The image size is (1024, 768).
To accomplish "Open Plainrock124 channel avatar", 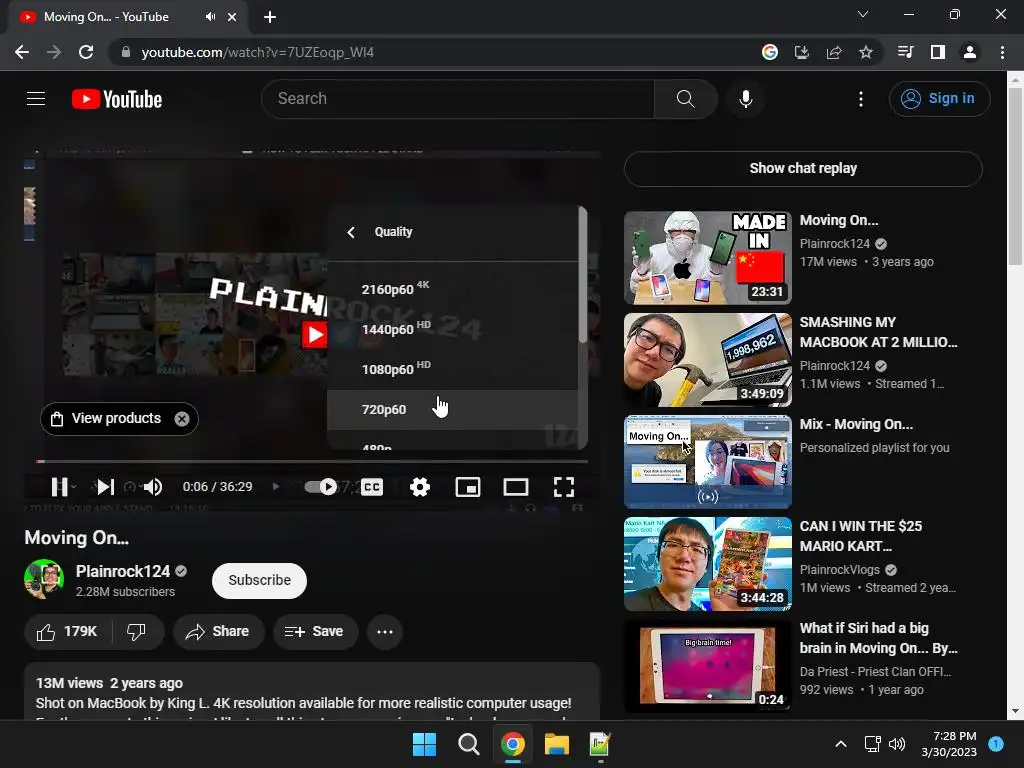I will click(44, 579).
